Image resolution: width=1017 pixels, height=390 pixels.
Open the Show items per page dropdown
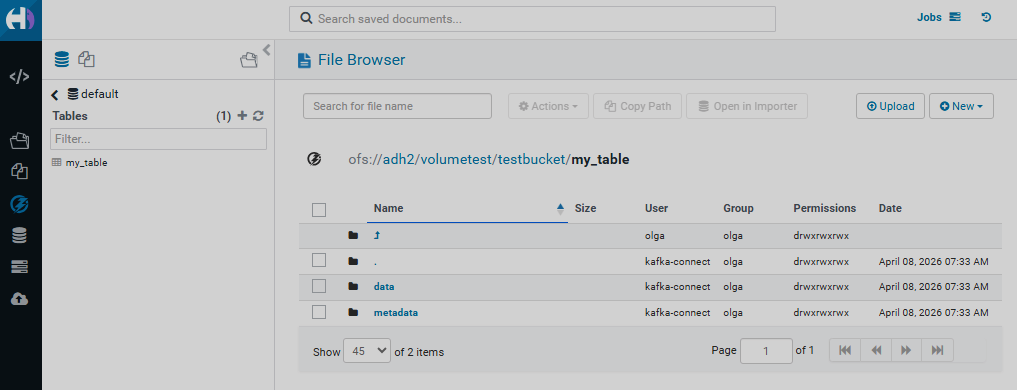click(367, 350)
